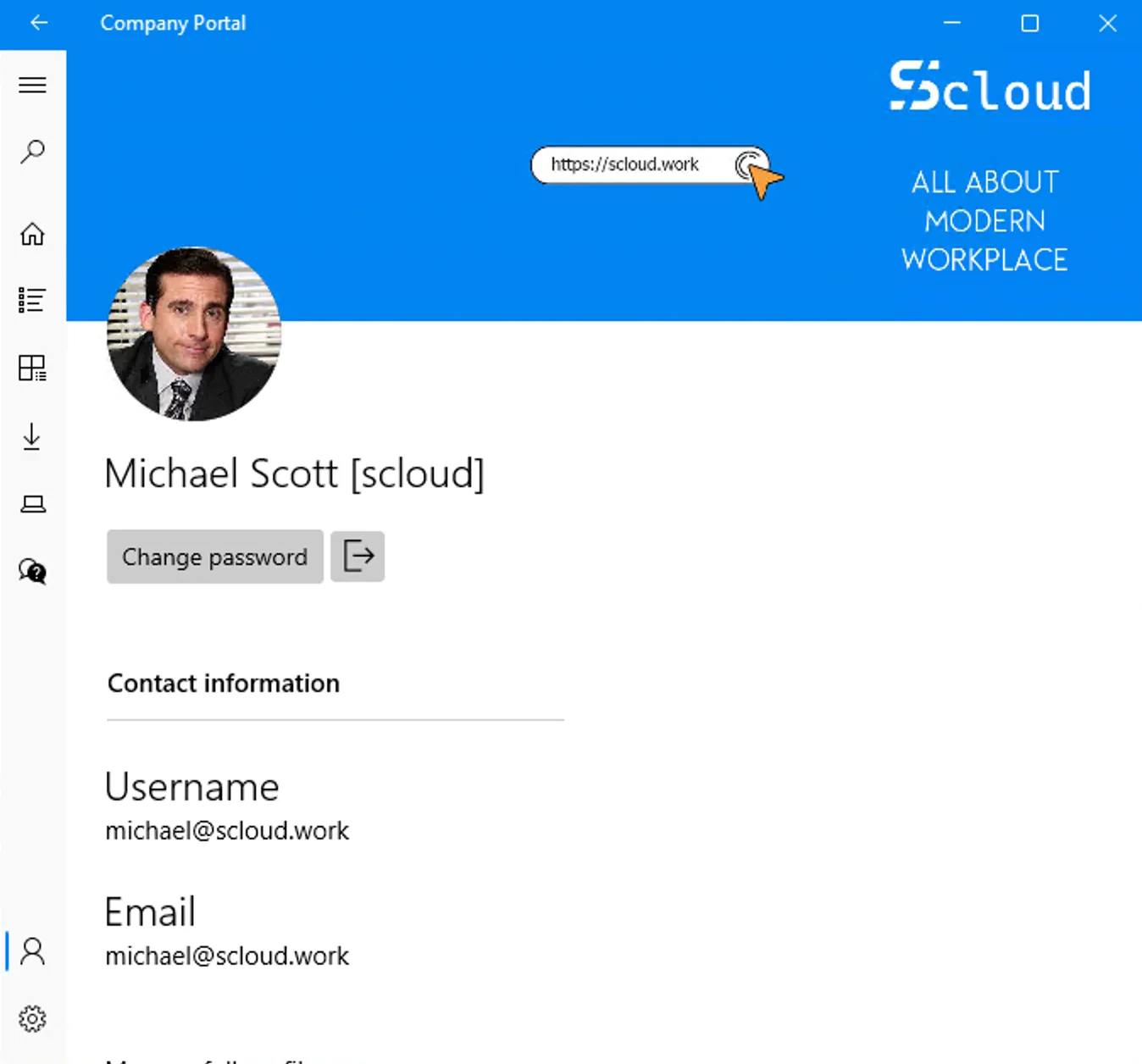Screen dimensions: 1142x1064
Task: Open Help & support chat icon
Action: pyautogui.click(x=32, y=572)
